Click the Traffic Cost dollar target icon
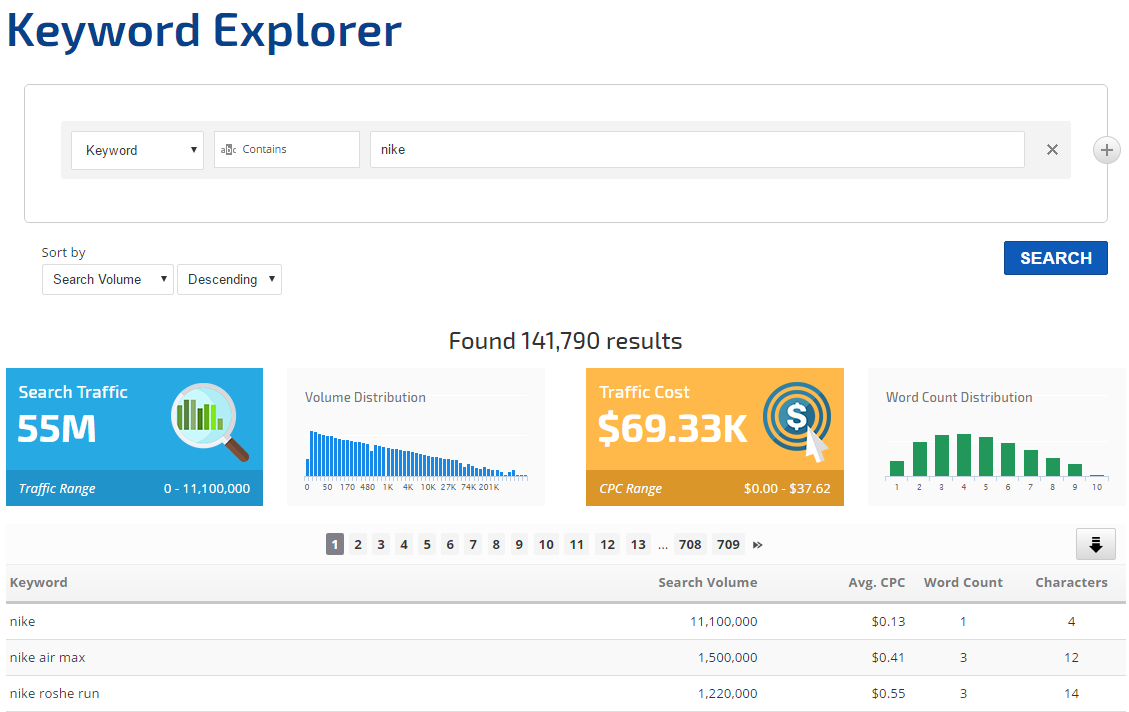The width and height of the screenshot is (1129, 712). click(797, 420)
